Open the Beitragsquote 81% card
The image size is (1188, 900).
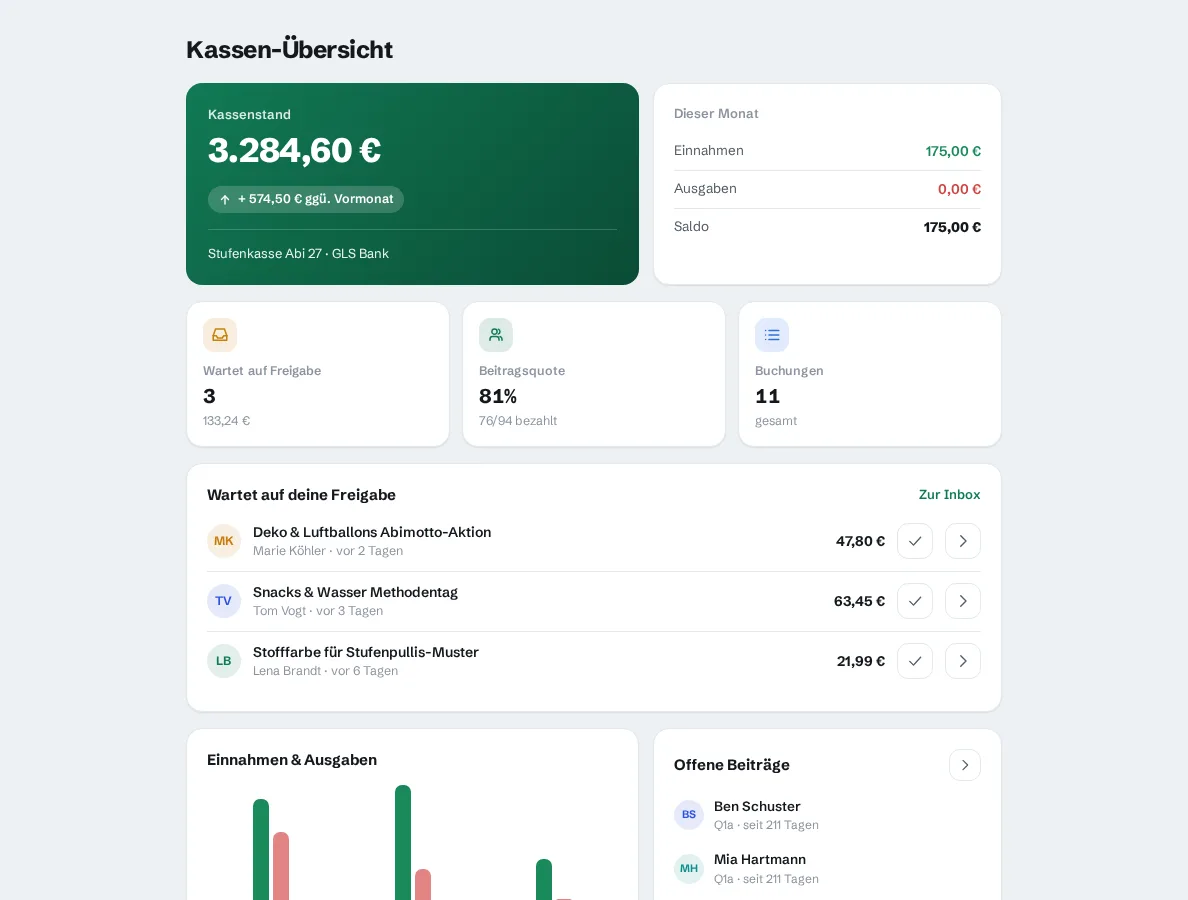pyautogui.click(x=593, y=374)
